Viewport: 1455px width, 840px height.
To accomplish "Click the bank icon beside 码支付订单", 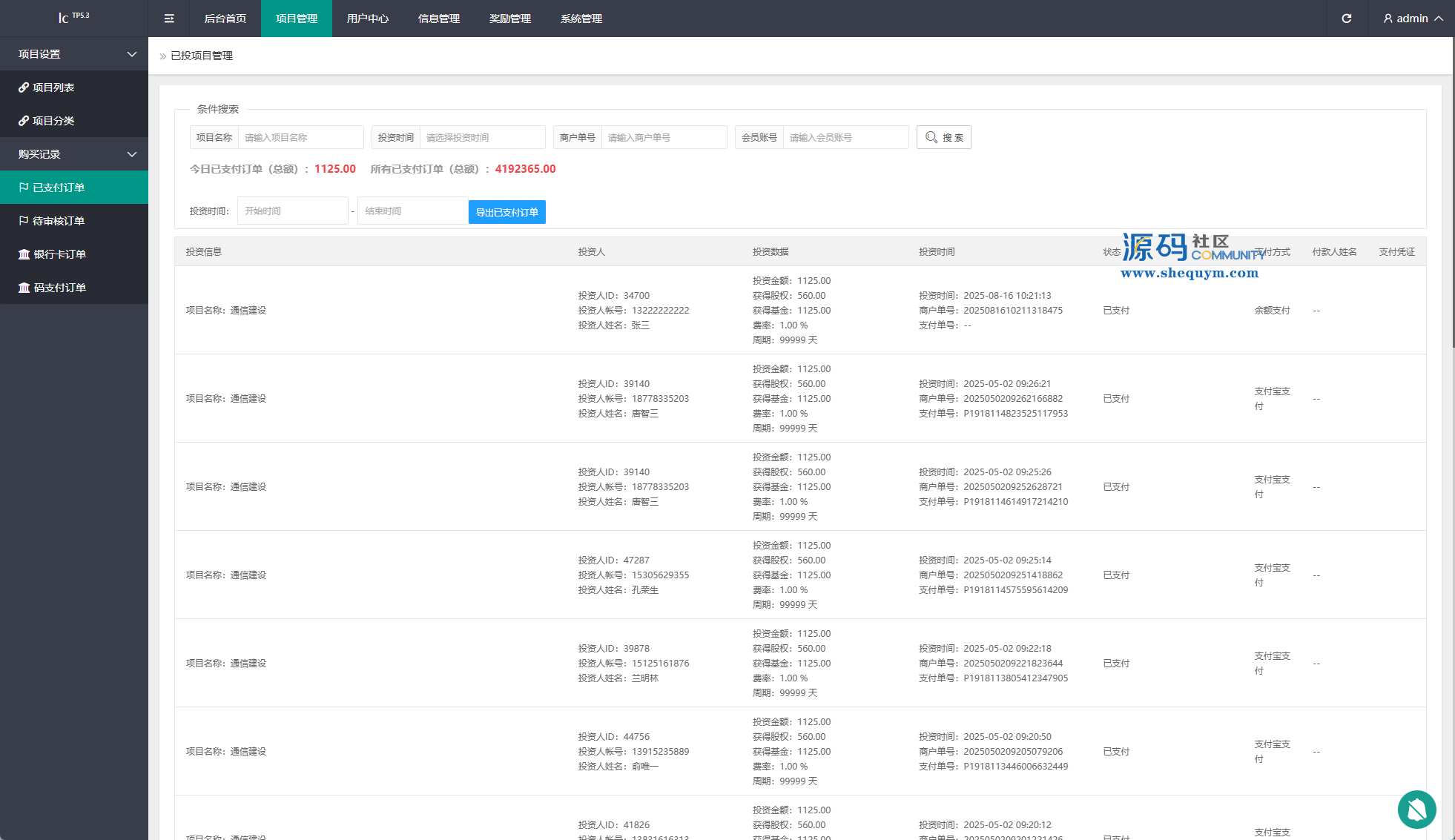I will click(x=24, y=288).
